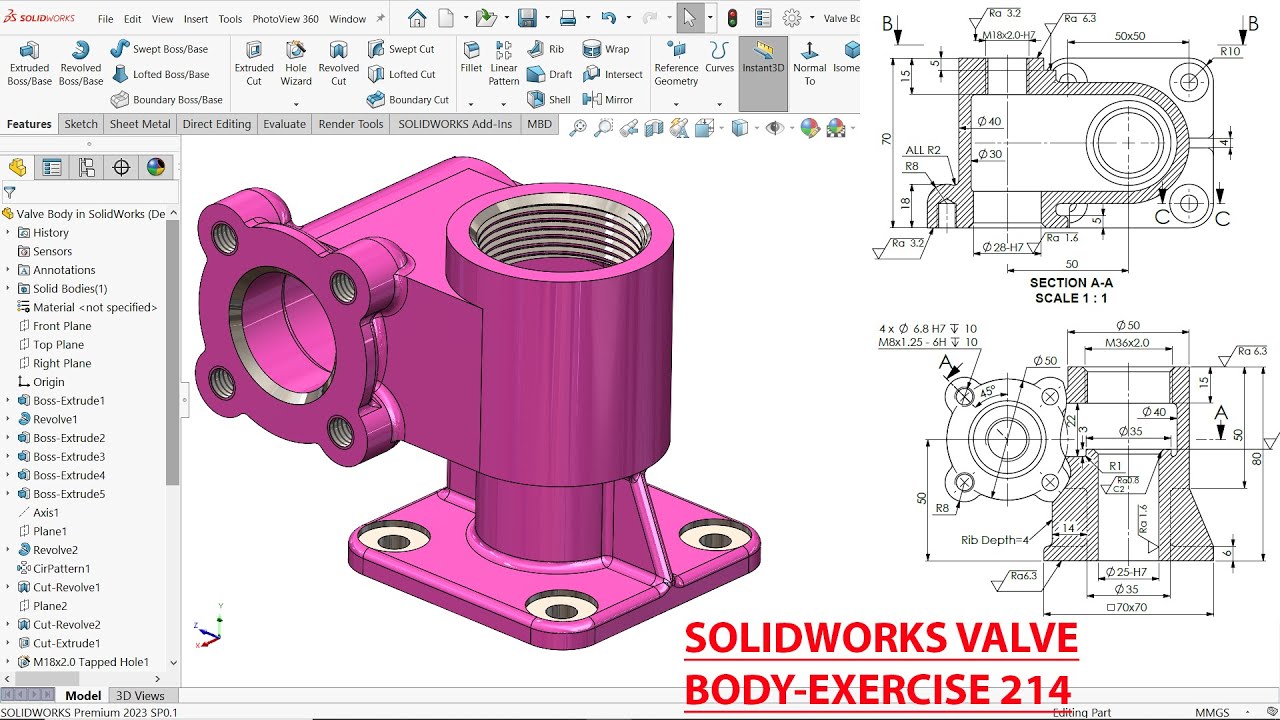The image size is (1280, 720).
Task: Activate the Fillet tool
Action: (x=471, y=58)
